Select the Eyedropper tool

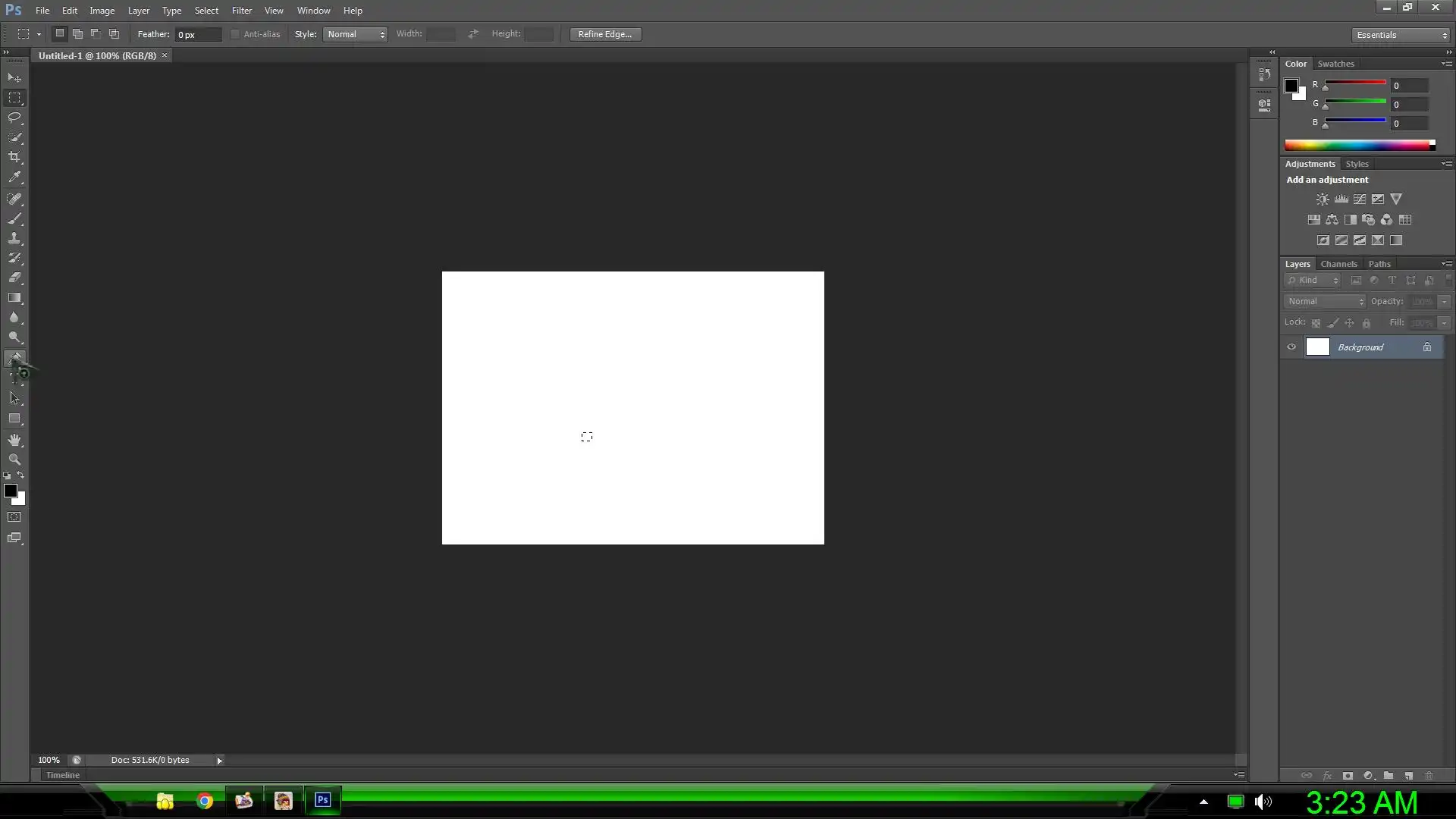[14, 177]
